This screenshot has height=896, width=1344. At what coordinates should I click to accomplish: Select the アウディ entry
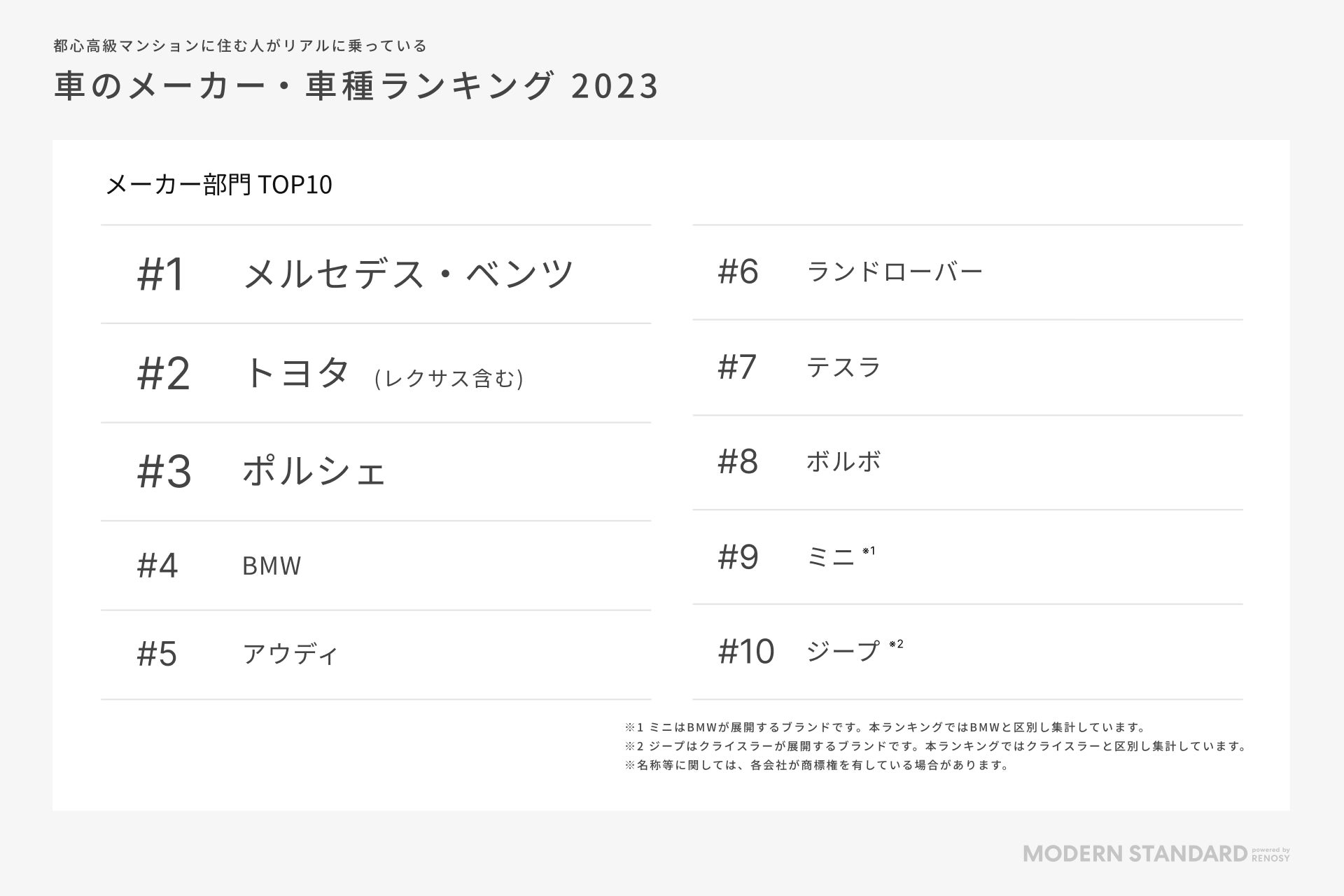290,654
